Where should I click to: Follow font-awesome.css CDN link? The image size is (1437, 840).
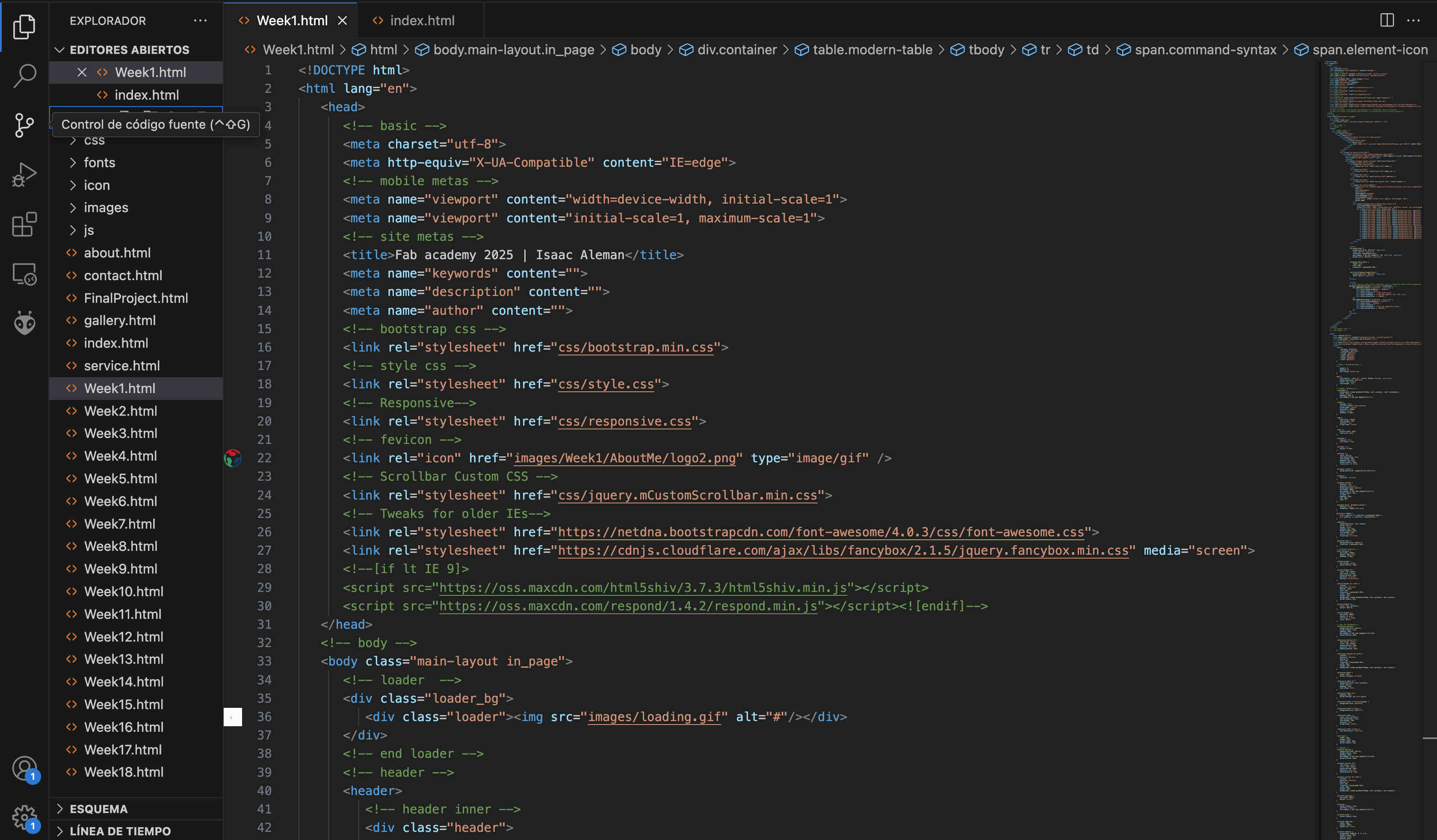(821, 532)
